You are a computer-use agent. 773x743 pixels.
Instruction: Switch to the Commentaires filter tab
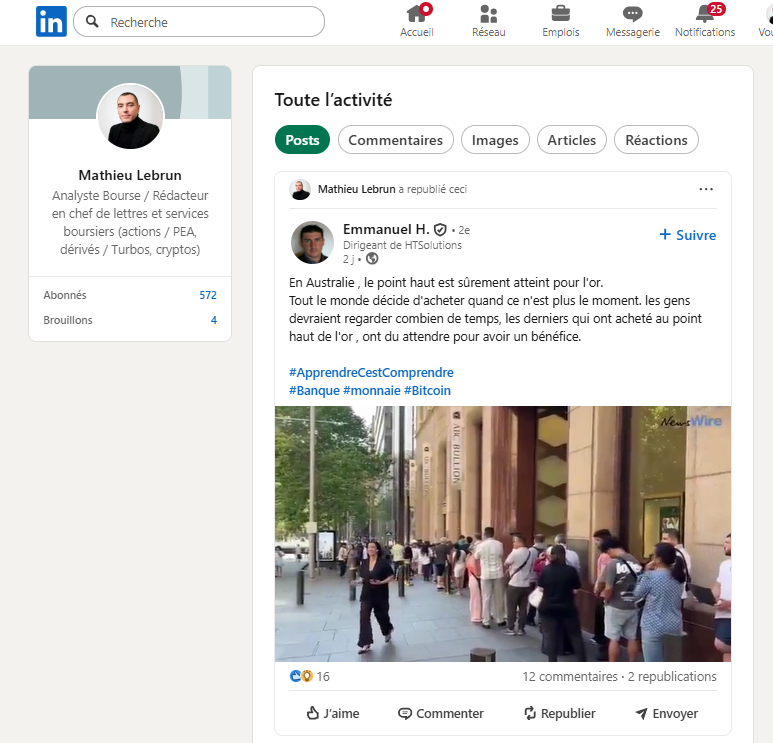[395, 140]
